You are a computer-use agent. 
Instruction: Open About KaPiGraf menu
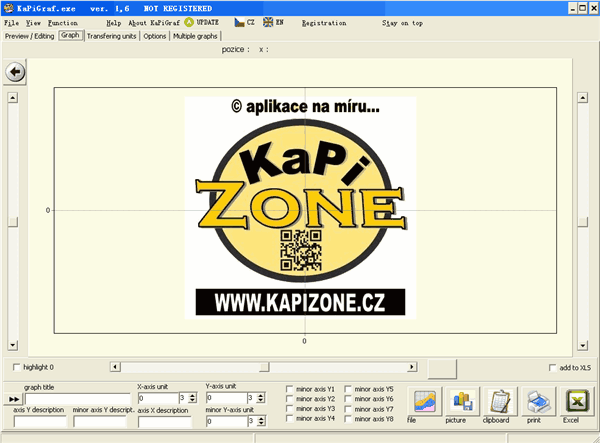point(154,23)
